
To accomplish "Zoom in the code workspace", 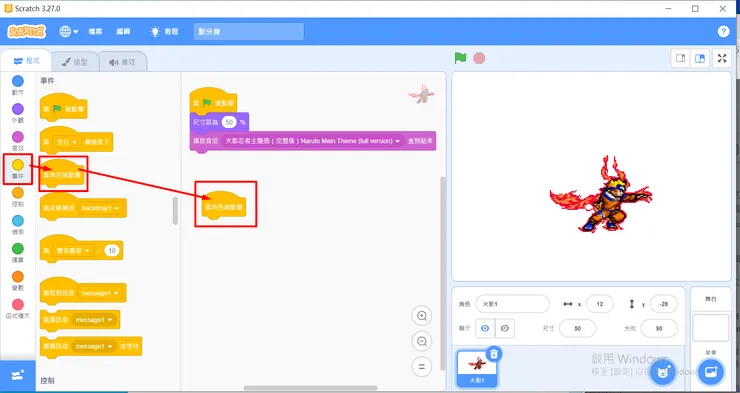I will [x=422, y=316].
